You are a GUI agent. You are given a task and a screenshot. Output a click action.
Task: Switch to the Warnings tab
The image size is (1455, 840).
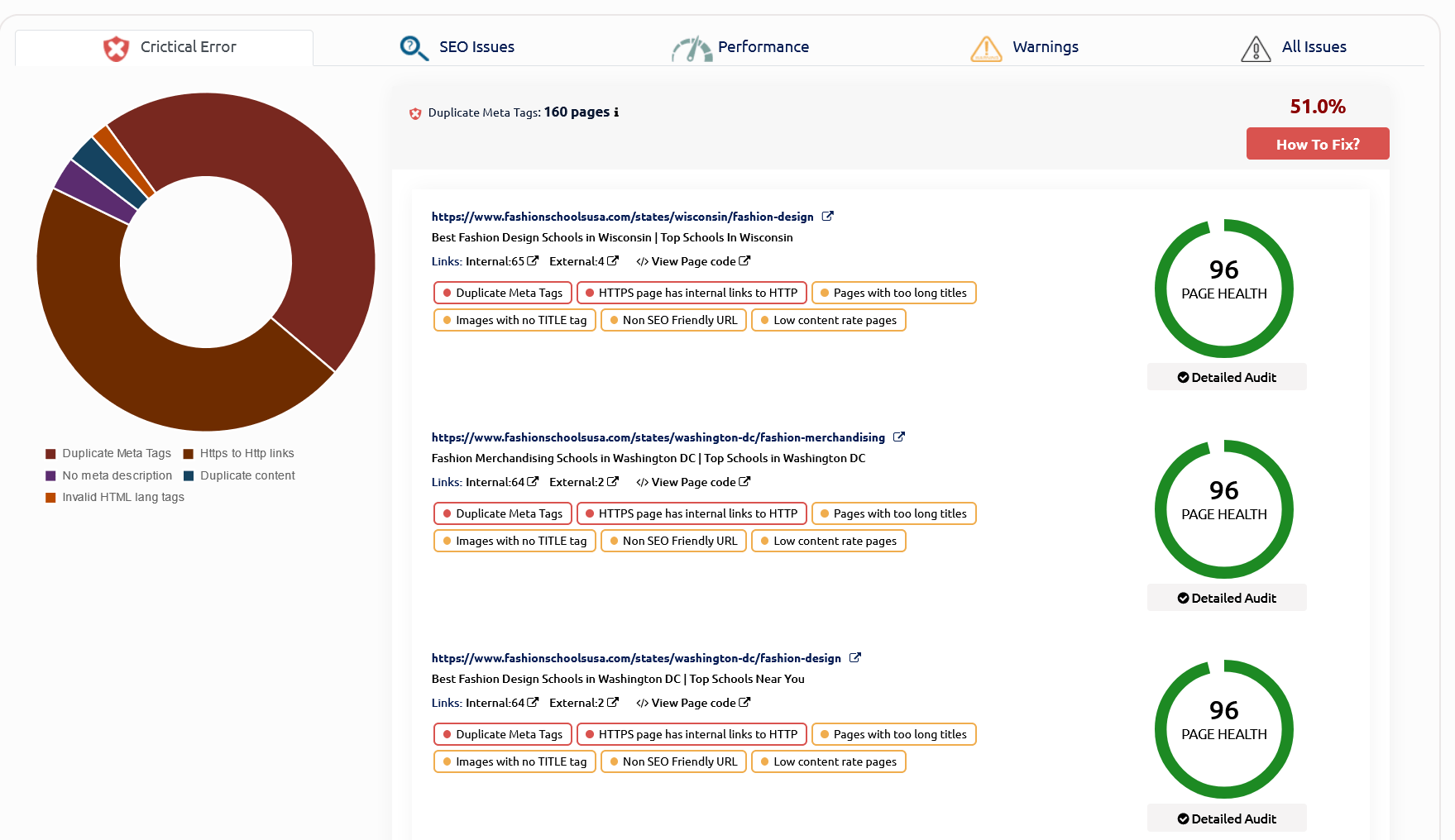pos(1025,47)
